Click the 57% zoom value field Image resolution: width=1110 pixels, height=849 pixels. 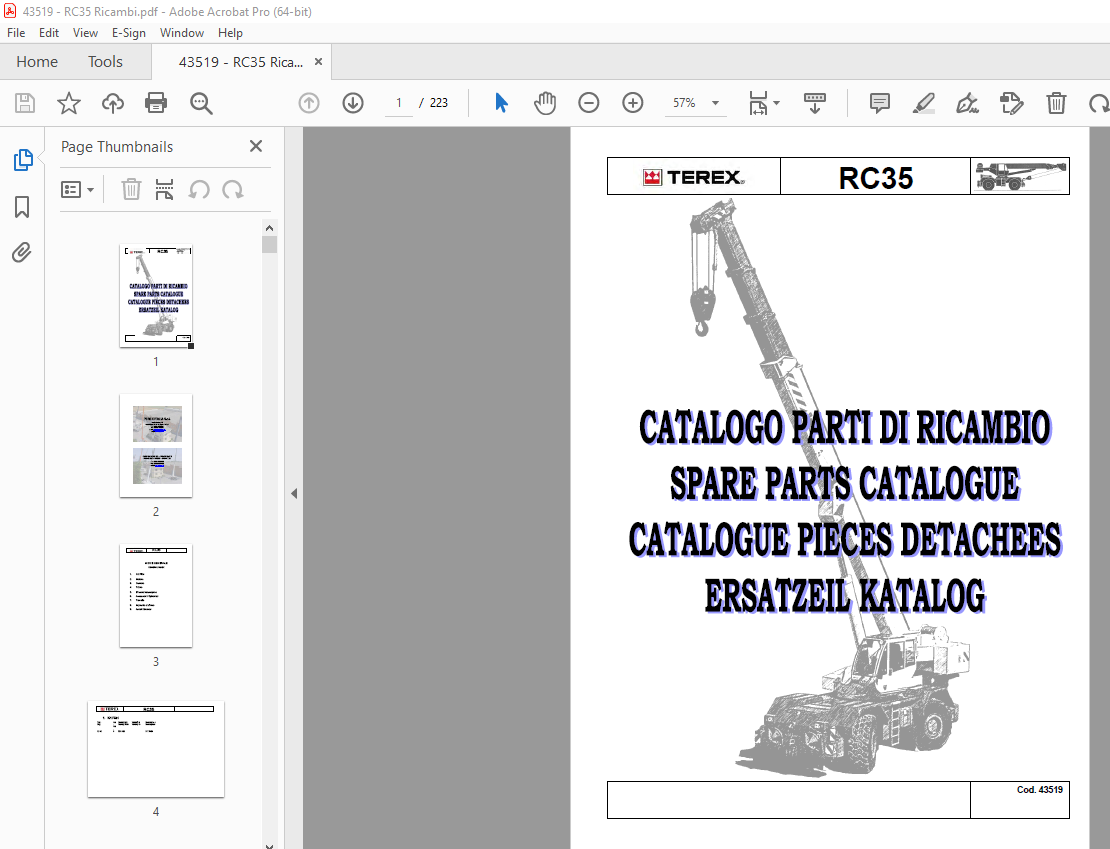(x=684, y=103)
